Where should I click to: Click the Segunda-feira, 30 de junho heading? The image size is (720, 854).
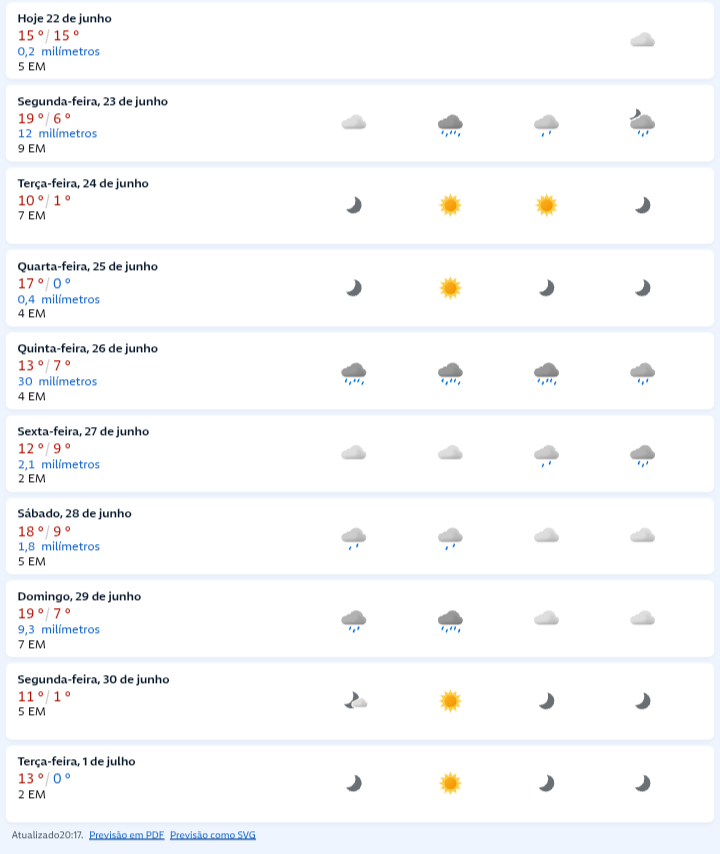pos(93,679)
